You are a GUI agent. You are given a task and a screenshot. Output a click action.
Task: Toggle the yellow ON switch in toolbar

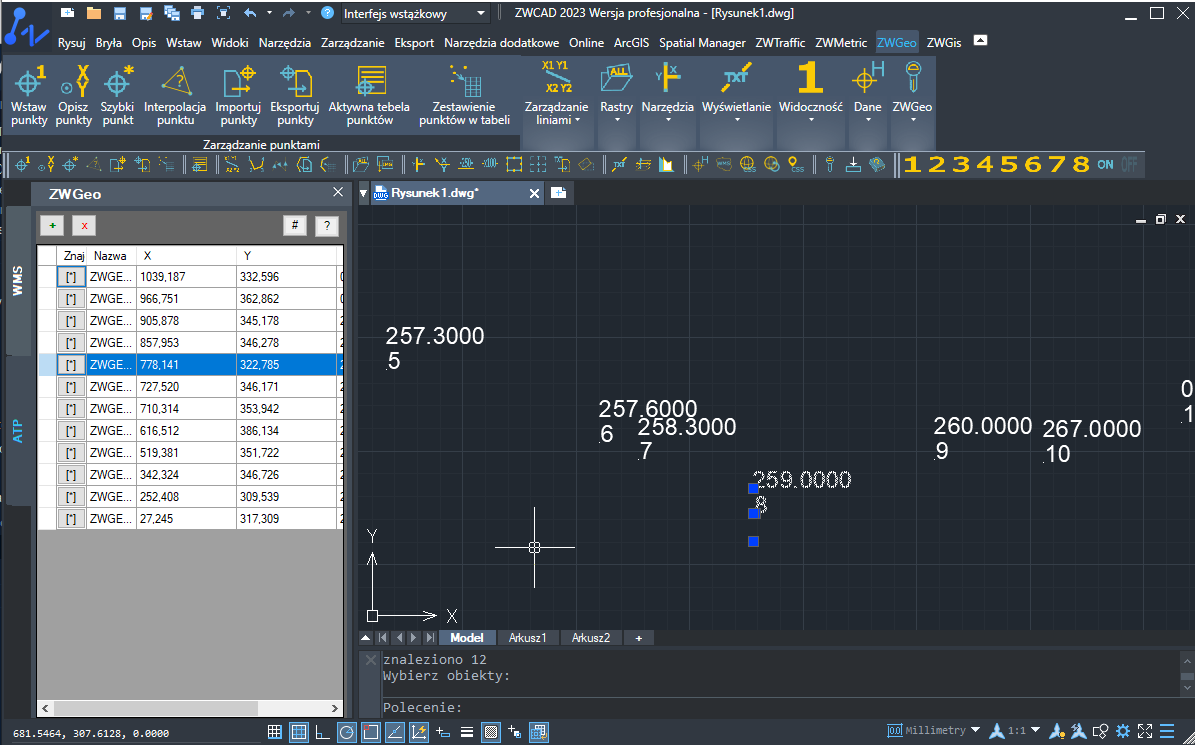point(1105,164)
